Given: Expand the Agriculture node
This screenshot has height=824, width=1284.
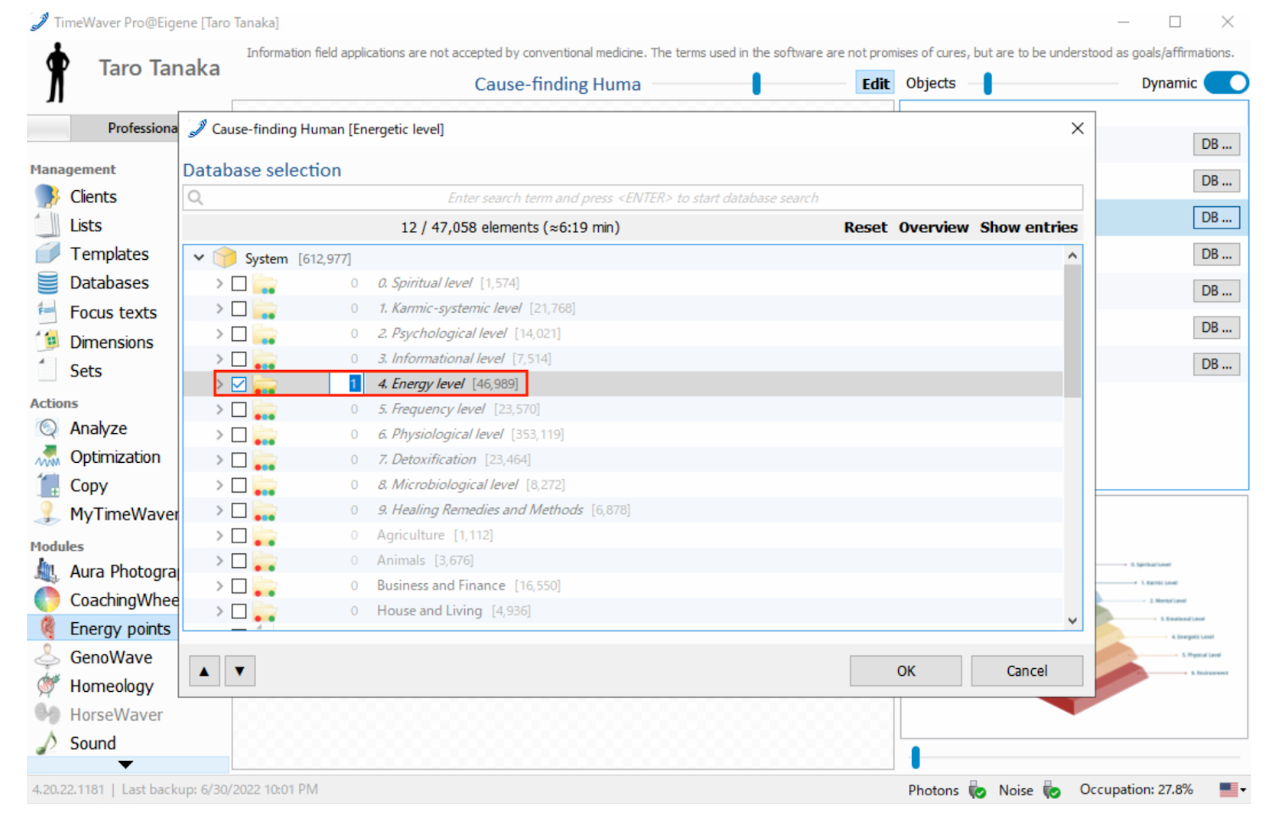Looking at the screenshot, I should (220, 535).
